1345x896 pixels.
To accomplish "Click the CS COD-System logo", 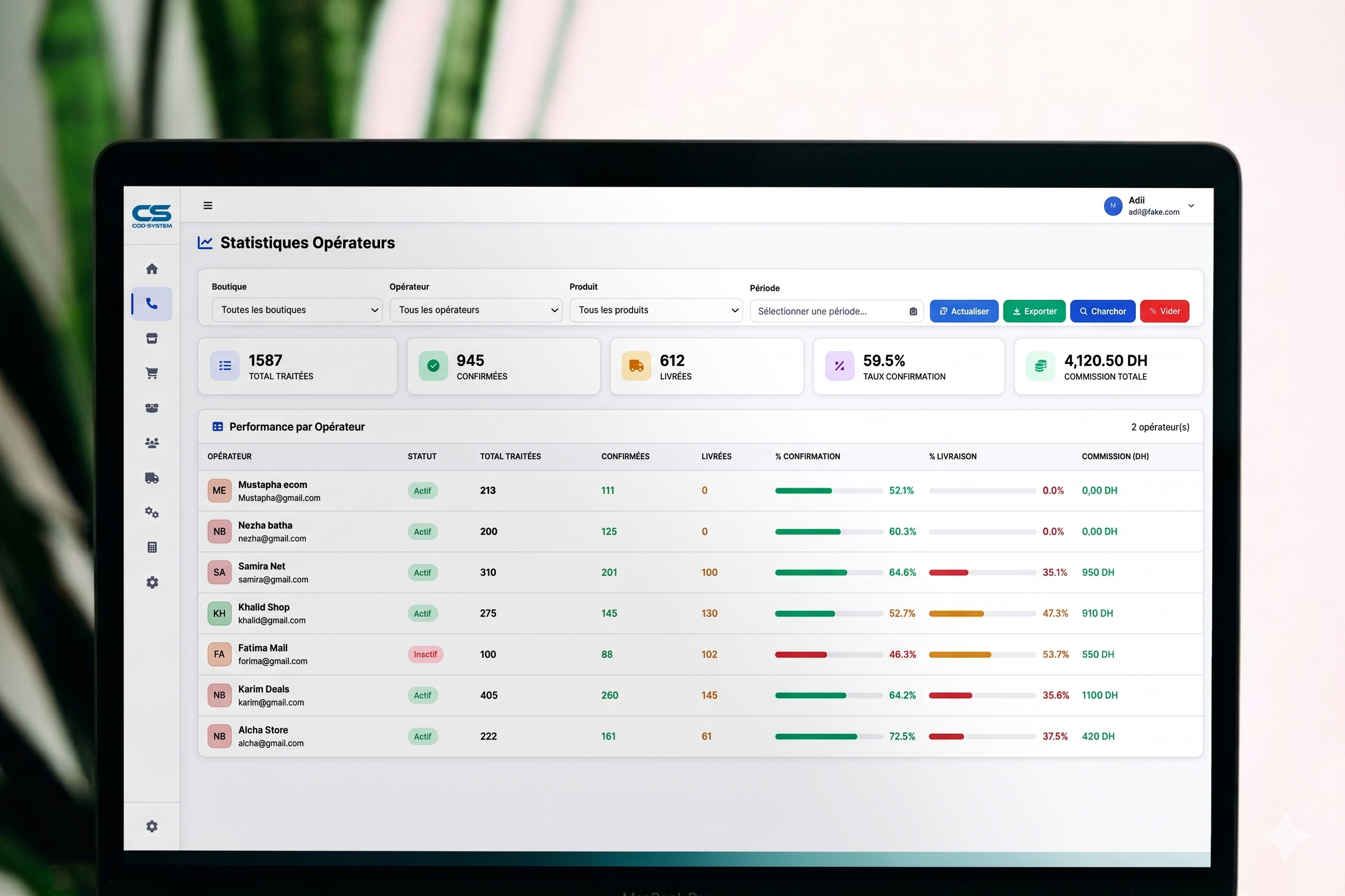I will [x=152, y=216].
